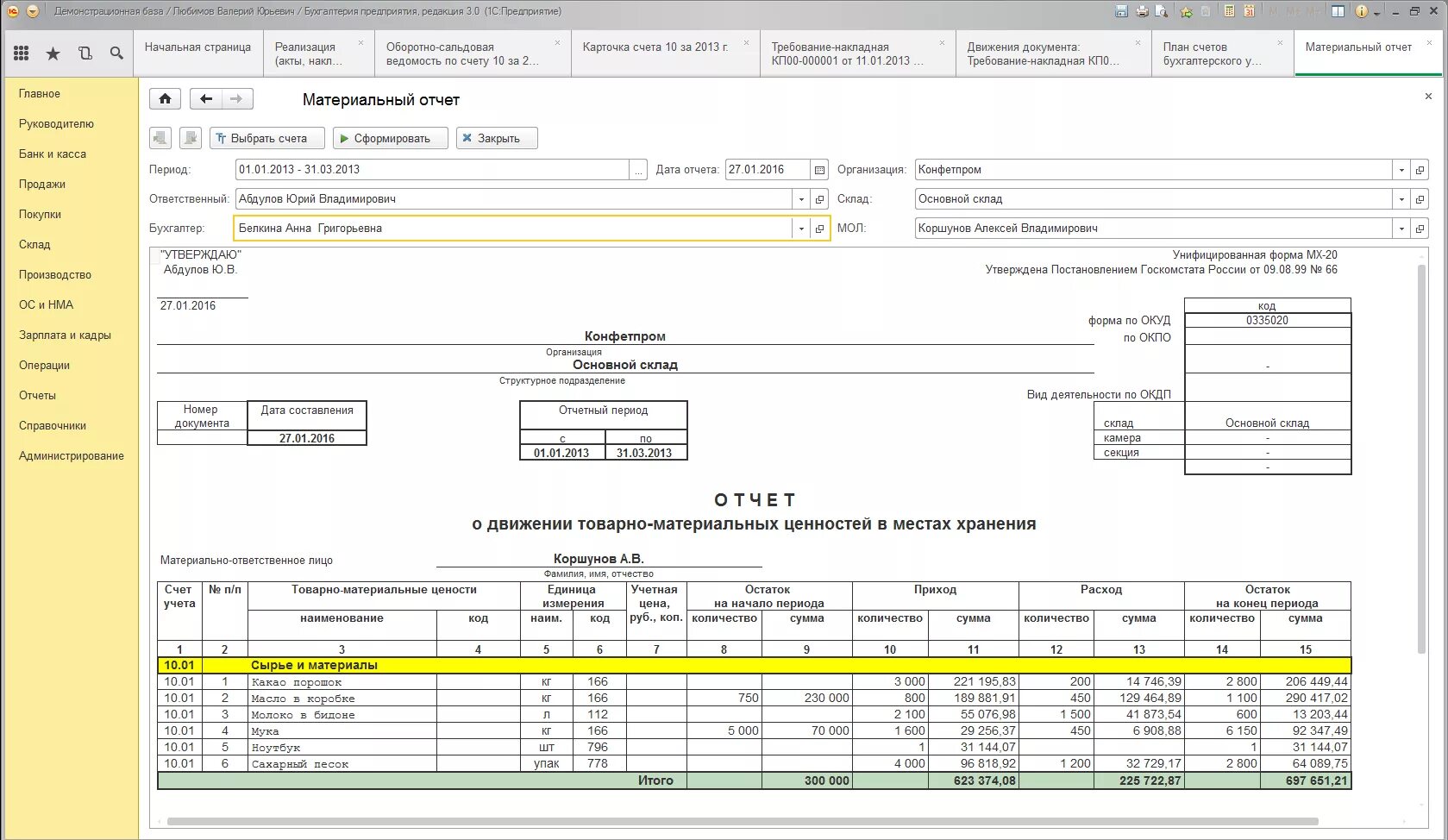The width and height of the screenshot is (1448, 840).
Task: Click the second report settings icon before Выбрать счета
Action: tap(191, 138)
